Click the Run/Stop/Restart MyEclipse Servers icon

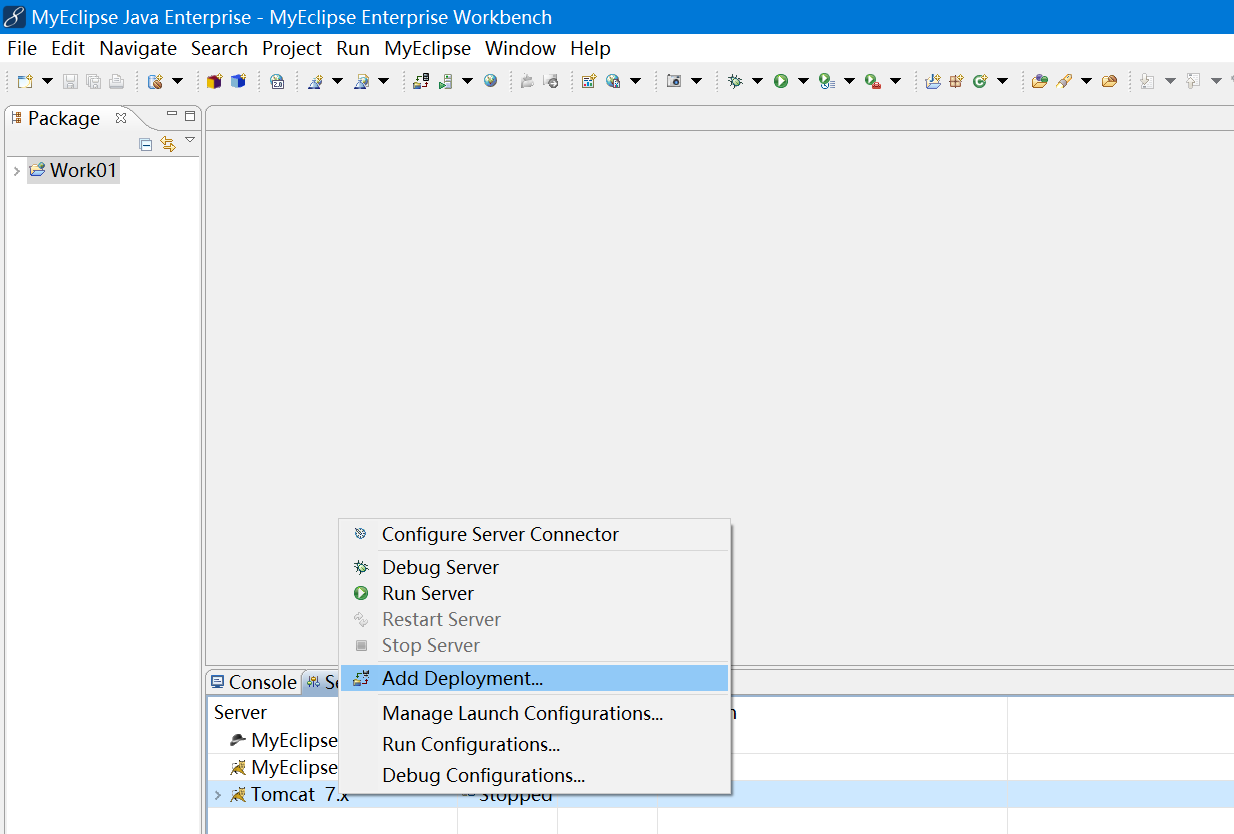[x=445, y=81]
